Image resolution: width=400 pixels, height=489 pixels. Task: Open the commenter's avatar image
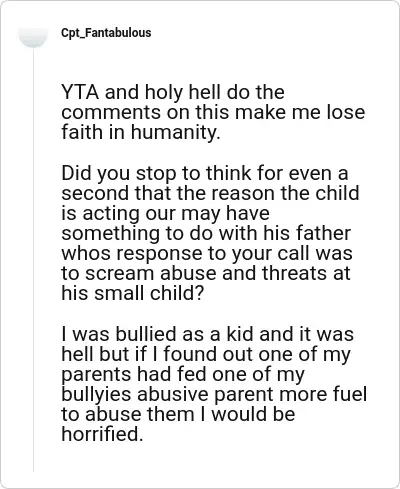(33, 37)
